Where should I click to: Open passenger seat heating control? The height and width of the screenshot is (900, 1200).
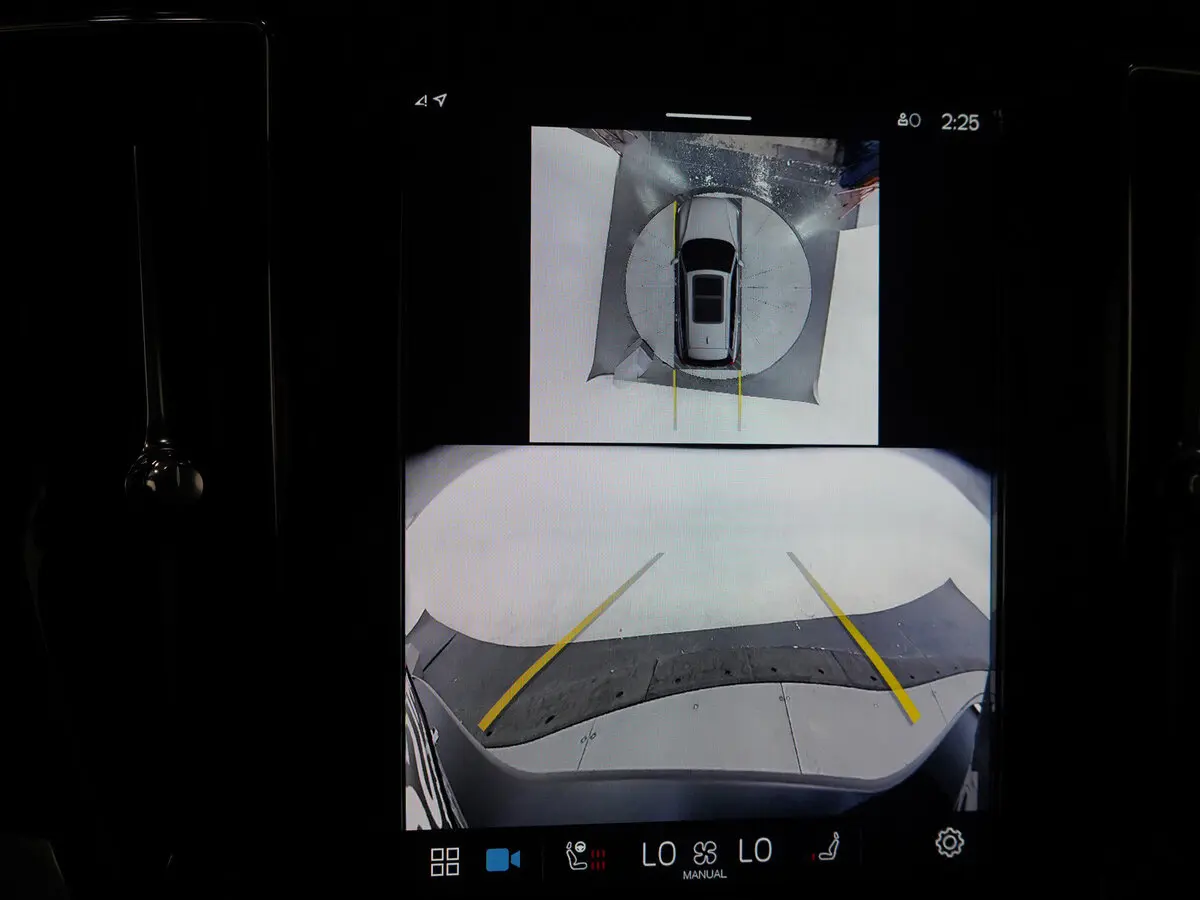tap(826, 851)
